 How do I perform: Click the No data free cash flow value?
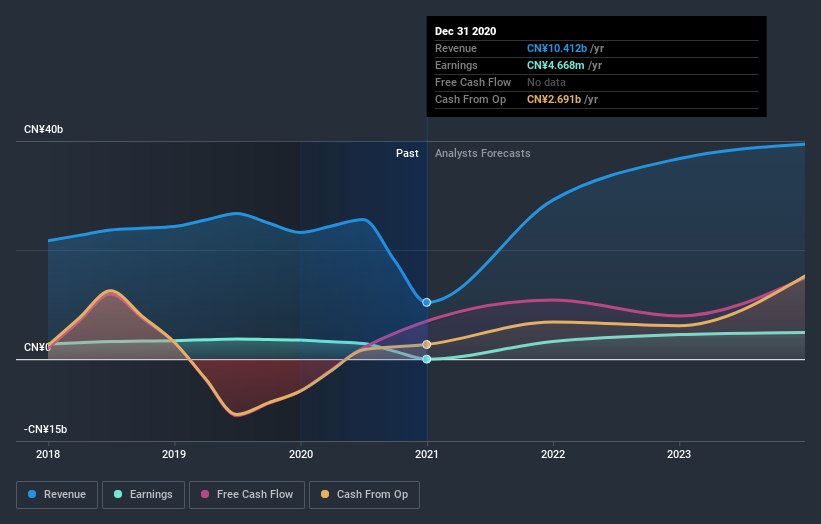point(546,82)
